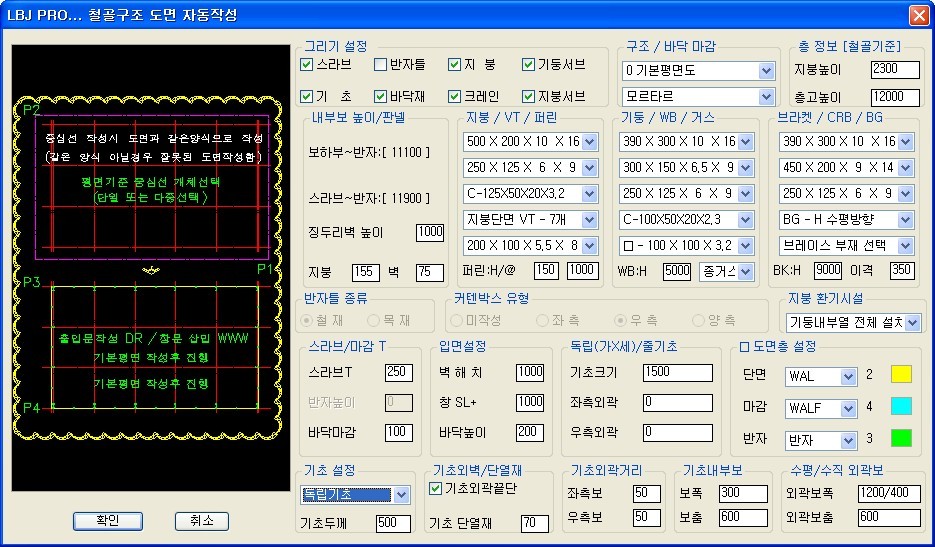Enable the 반자틀 checkbox
Image resolution: width=935 pixels, height=547 pixels.
click(381, 65)
